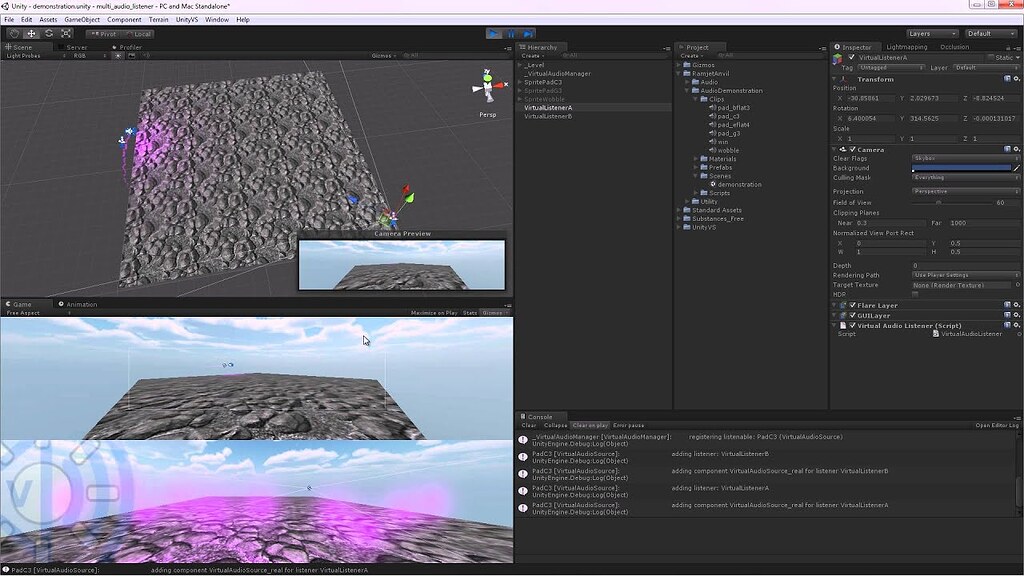This screenshot has height=576, width=1024.
Task: Select the Scale tool
Action: point(65,33)
